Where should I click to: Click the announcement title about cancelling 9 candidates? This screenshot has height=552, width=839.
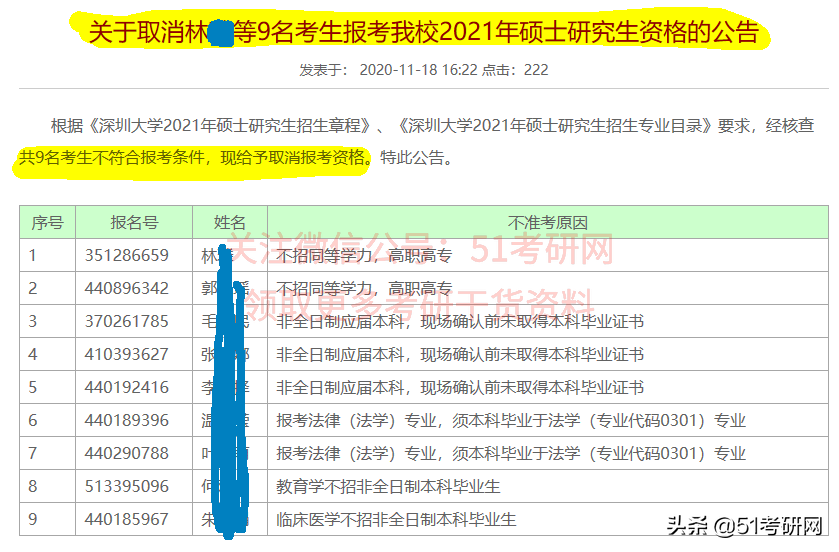coord(423,32)
